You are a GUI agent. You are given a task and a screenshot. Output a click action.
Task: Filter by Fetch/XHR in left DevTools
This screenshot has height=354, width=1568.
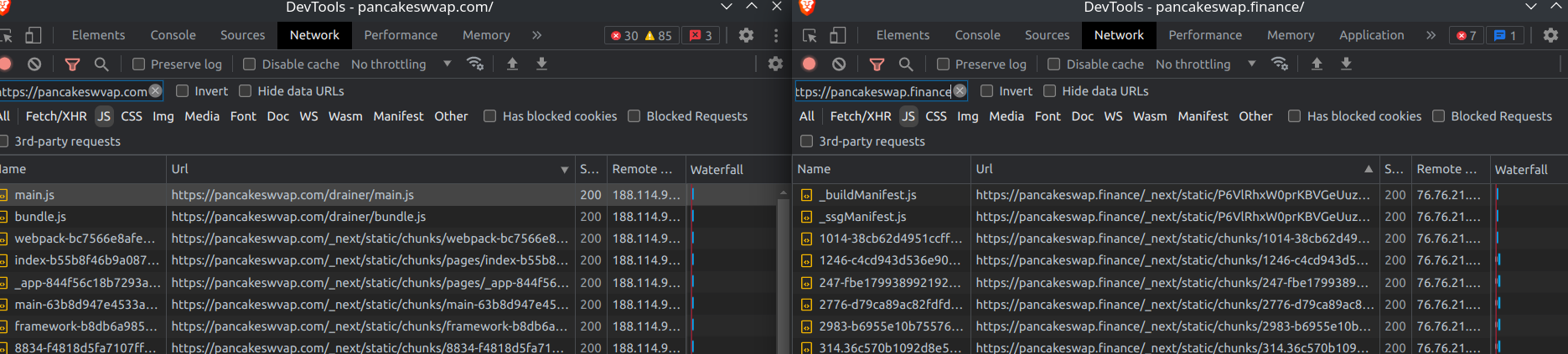pos(56,116)
